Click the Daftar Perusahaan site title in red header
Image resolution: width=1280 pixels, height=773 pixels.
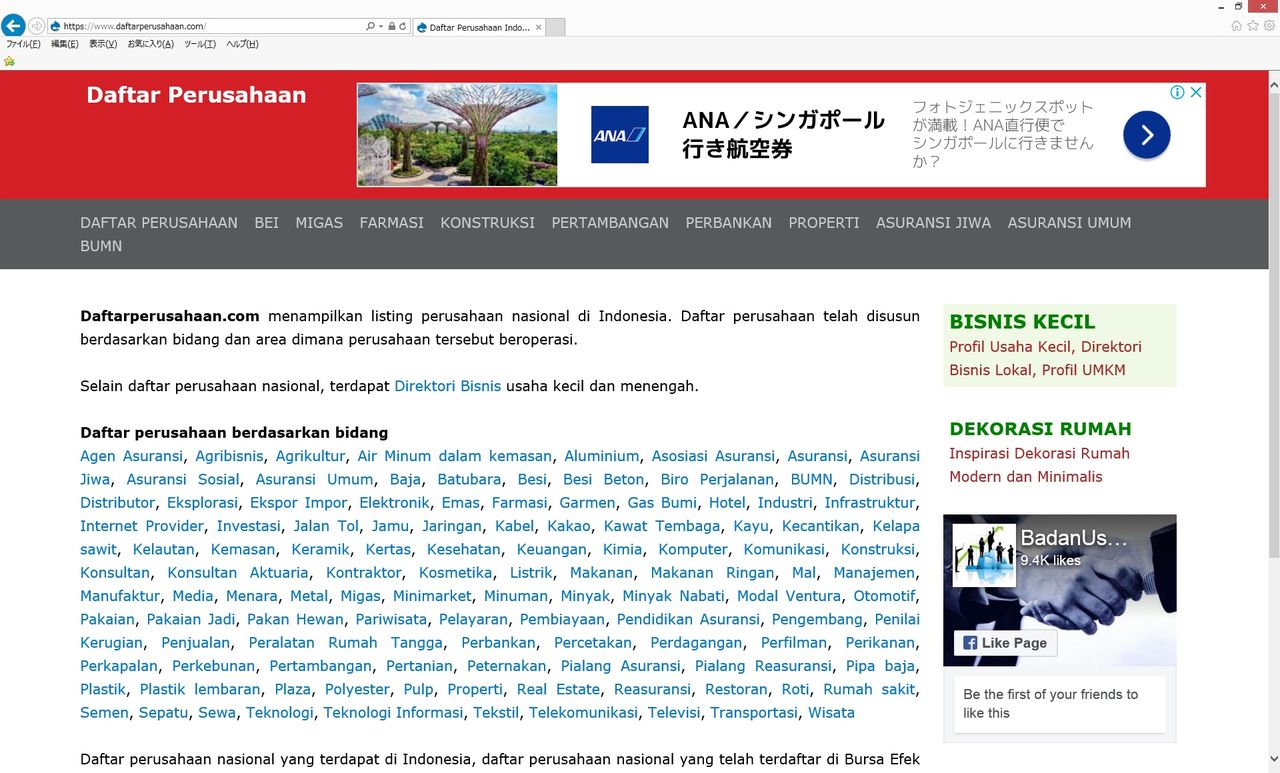tap(196, 95)
